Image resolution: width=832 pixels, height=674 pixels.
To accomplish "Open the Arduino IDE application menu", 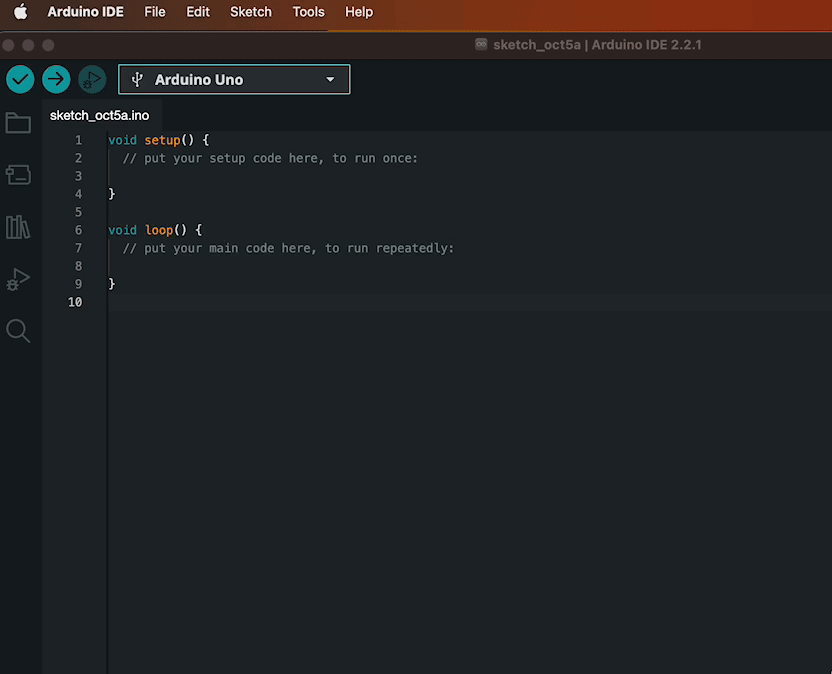I will tap(85, 12).
